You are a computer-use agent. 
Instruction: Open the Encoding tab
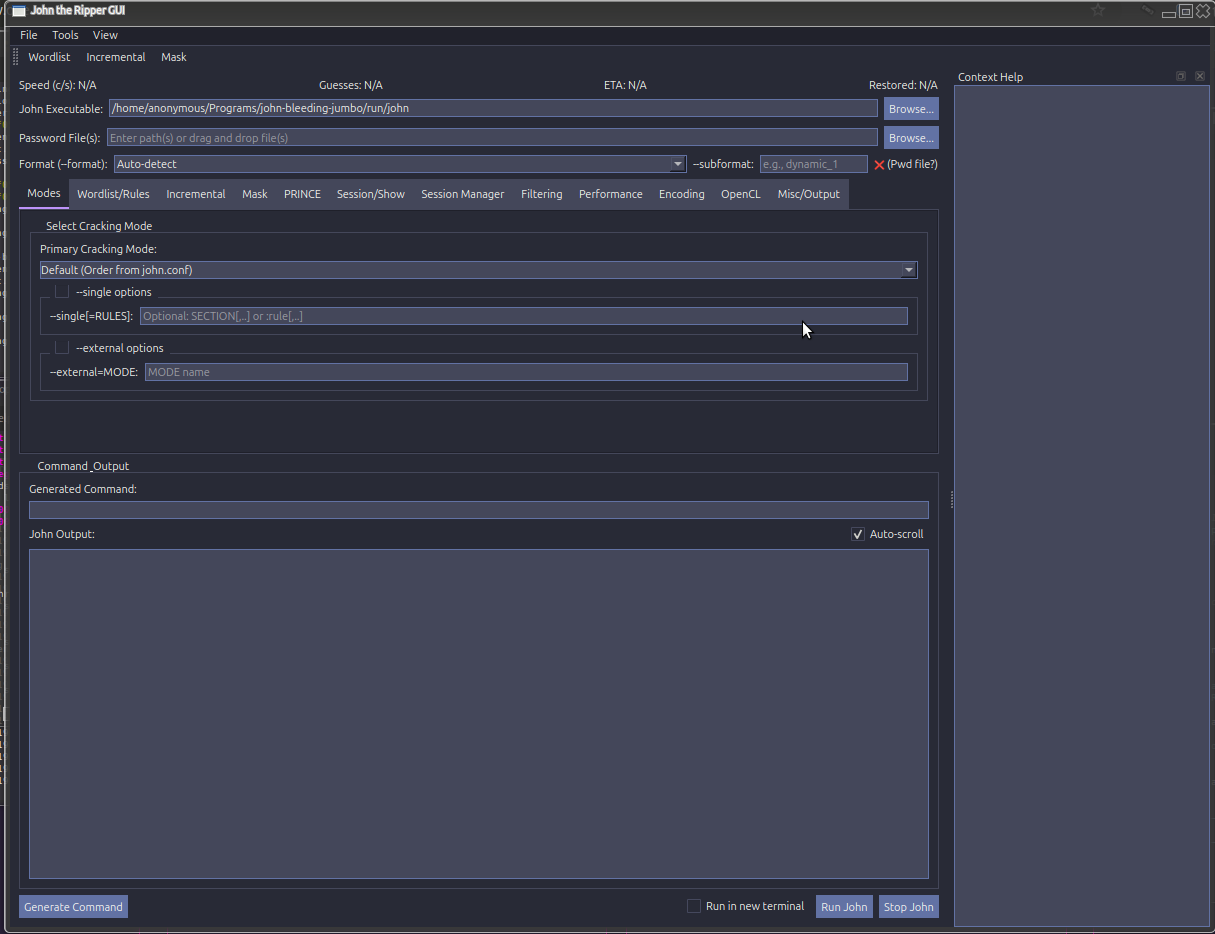[682, 194]
